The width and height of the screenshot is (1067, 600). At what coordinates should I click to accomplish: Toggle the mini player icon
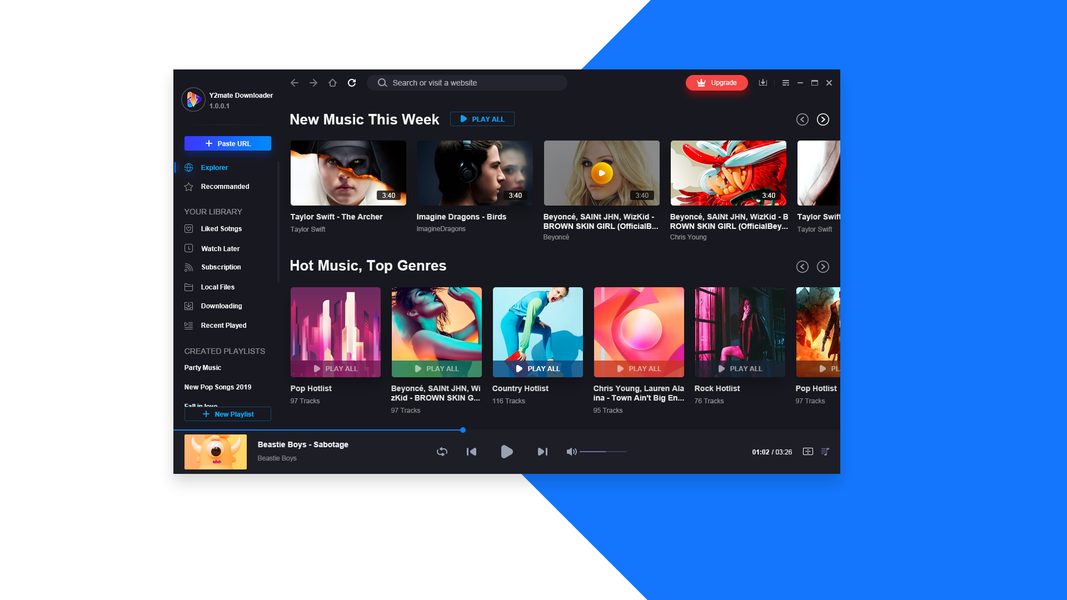[808, 452]
